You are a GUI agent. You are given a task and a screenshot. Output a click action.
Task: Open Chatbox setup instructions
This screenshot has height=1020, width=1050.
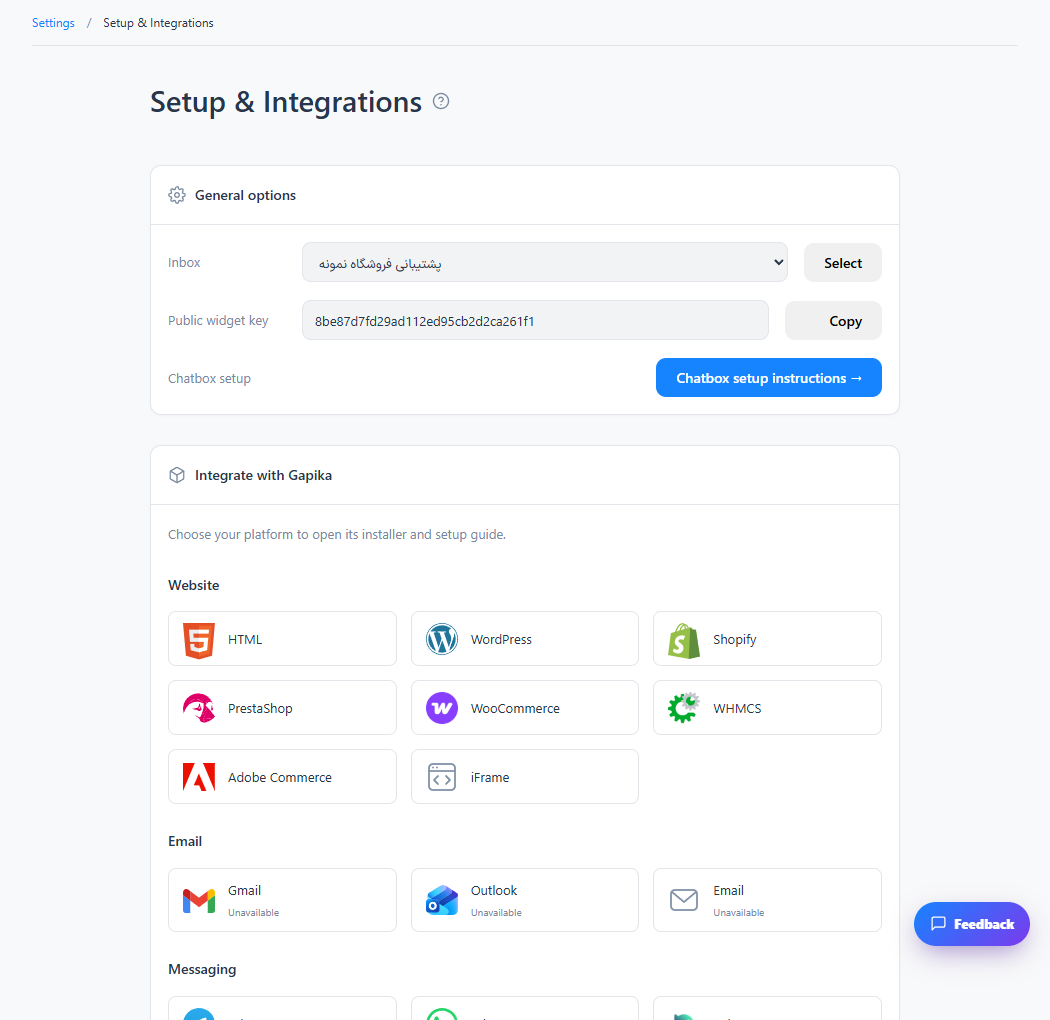[x=769, y=378]
